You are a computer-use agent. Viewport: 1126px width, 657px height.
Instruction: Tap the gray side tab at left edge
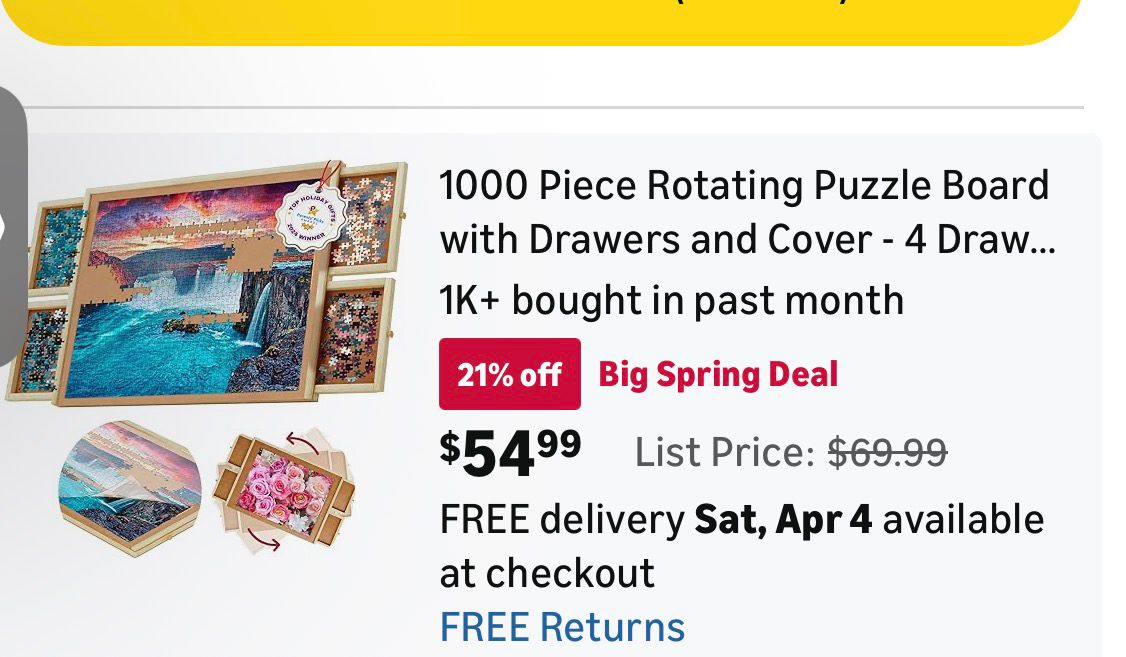coord(12,225)
